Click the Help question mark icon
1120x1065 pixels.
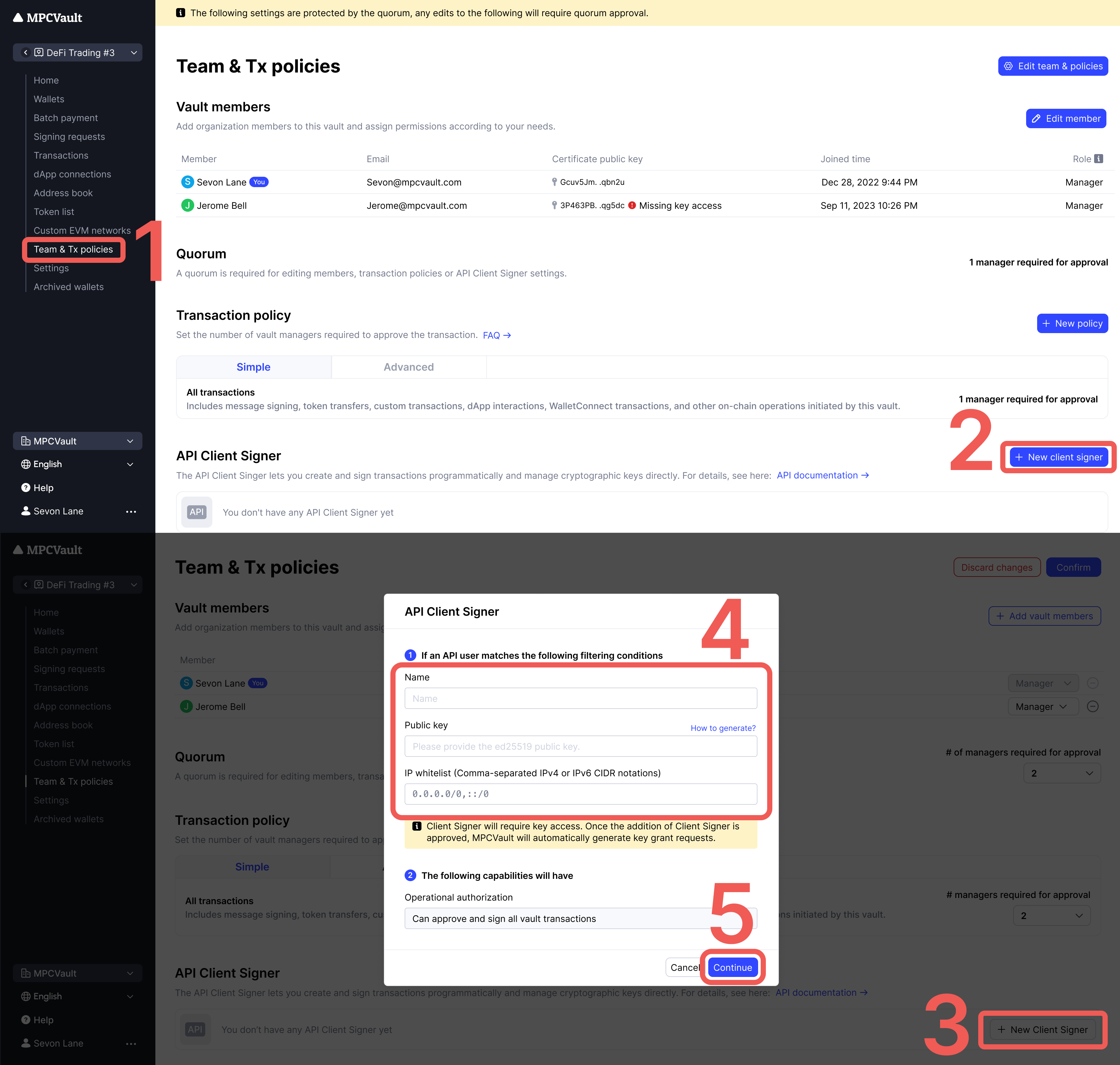click(26, 488)
